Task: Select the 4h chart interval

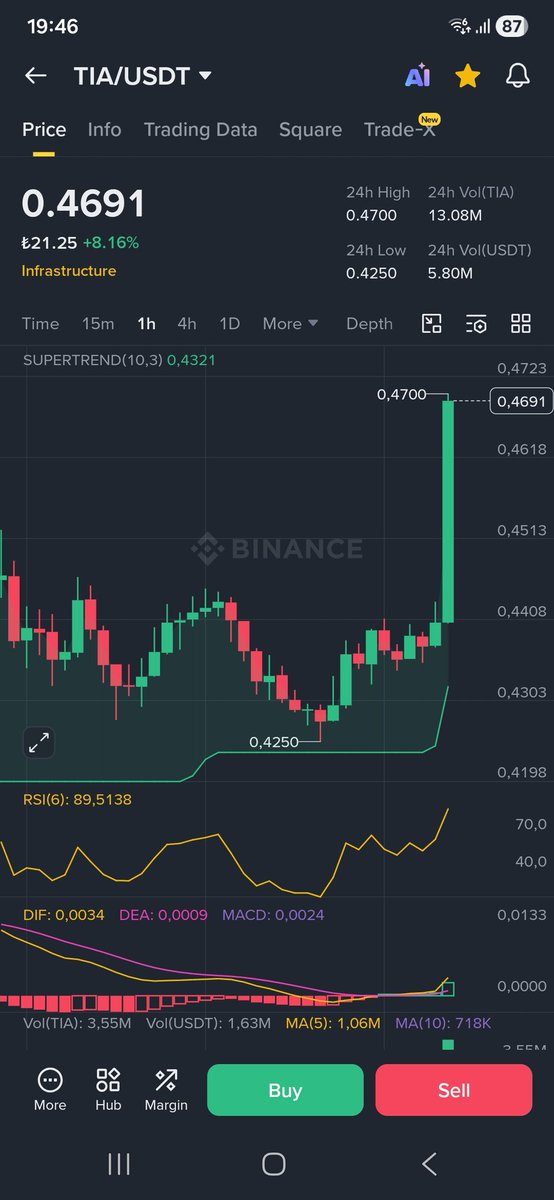Action: tap(187, 324)
